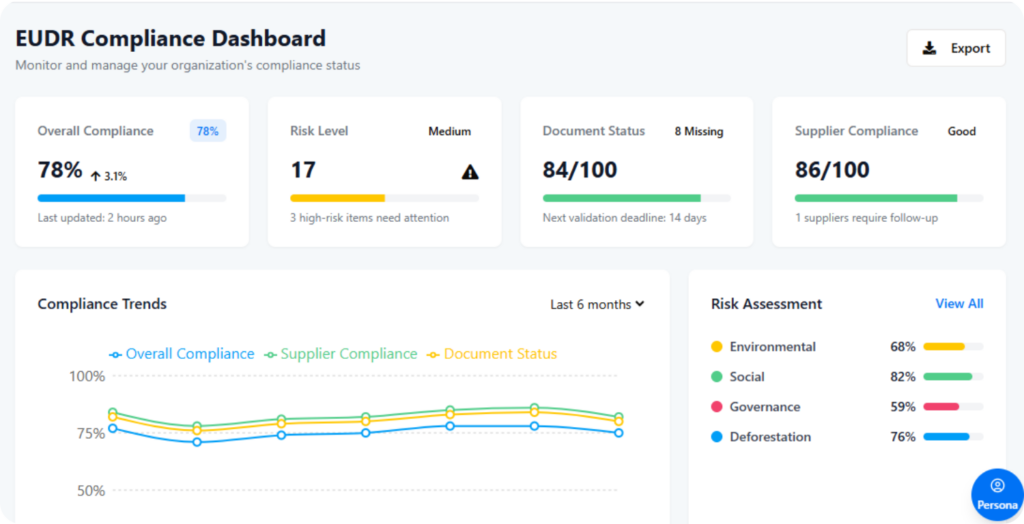The image size is (1024, 524).
Task: Click the blue Deforestation risk dot
Action: click(x=716, y=437)
